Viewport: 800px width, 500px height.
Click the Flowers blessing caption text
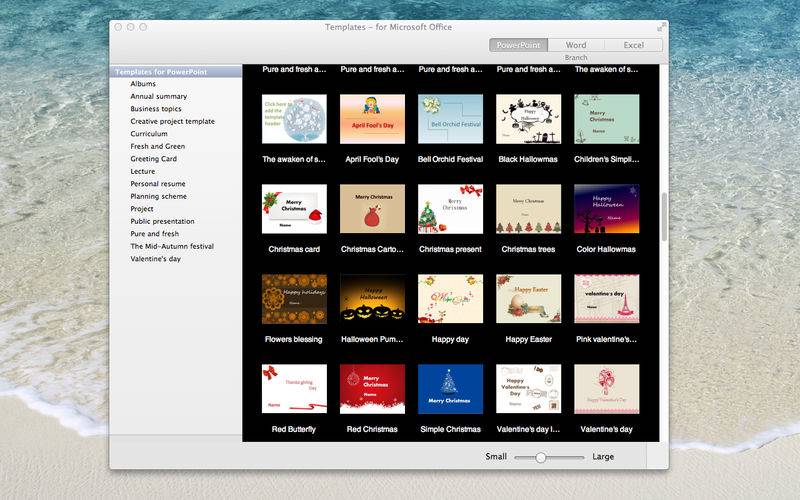[294, 339]
